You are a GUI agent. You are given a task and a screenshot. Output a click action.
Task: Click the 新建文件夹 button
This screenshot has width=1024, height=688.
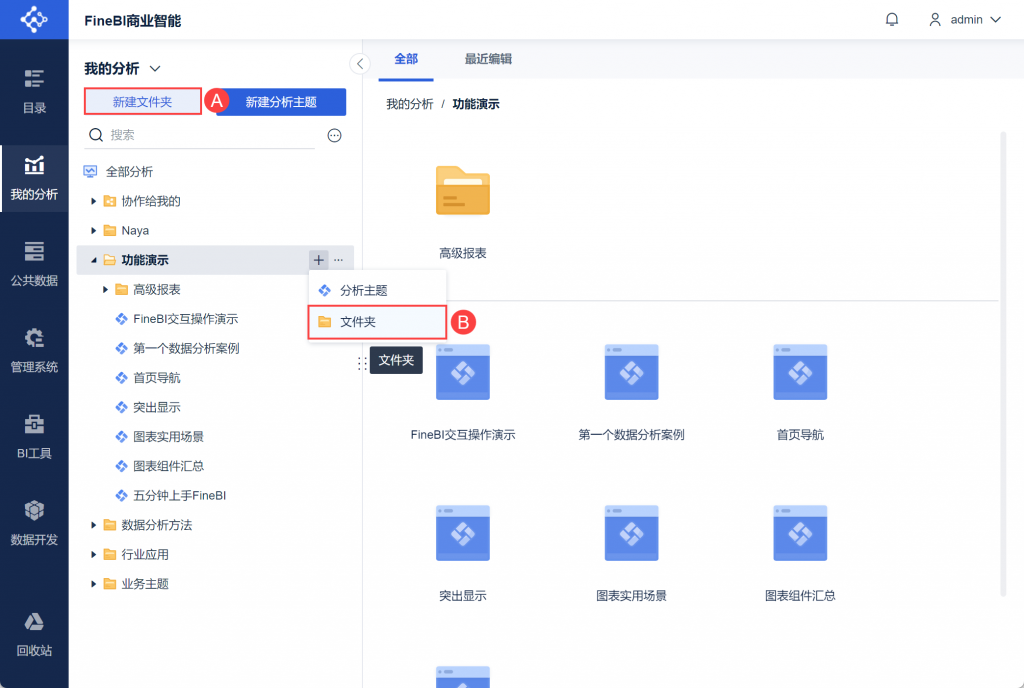click(142, 102)
